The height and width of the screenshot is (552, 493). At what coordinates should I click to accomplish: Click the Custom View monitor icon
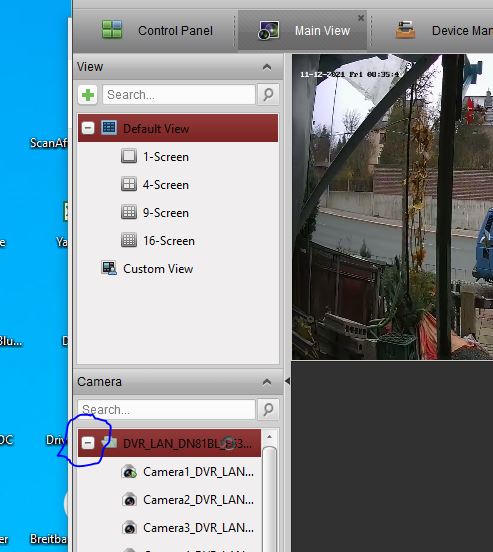click(x=109, y=268)
